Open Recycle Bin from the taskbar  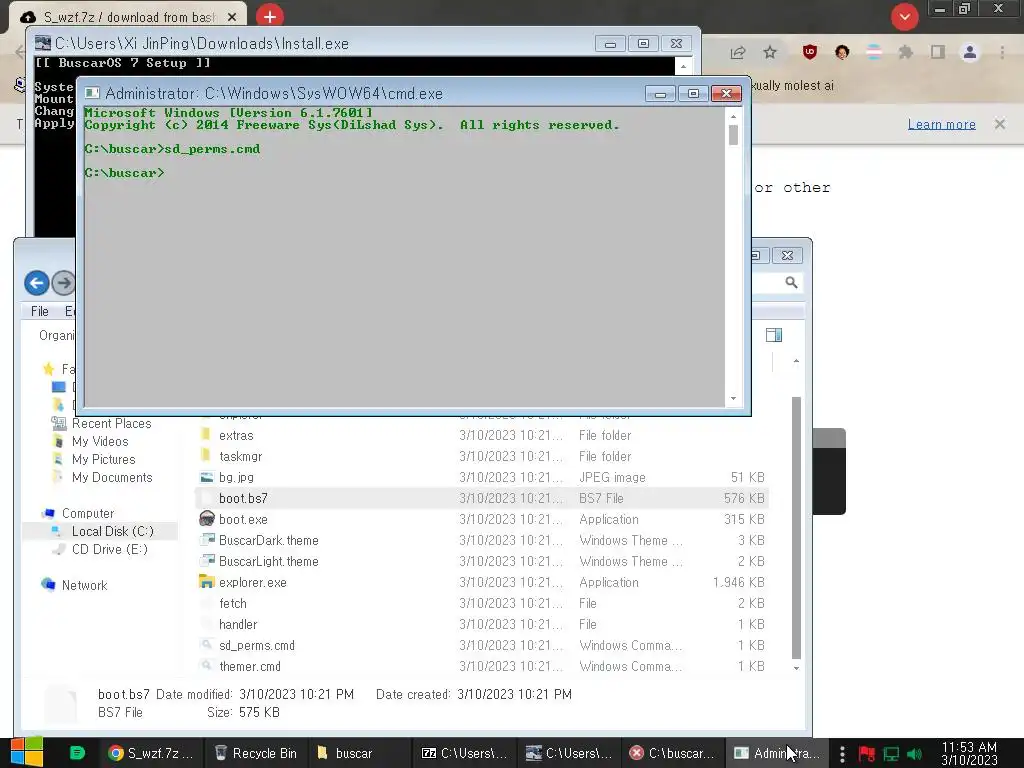(256, 753)
